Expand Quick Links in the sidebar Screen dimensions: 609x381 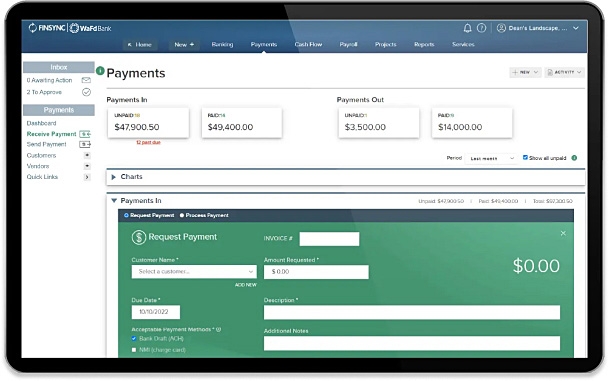(87, 177)
